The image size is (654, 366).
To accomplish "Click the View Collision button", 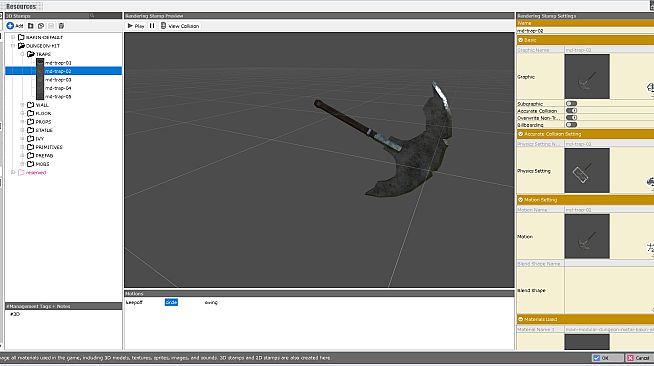I will 180,26.
